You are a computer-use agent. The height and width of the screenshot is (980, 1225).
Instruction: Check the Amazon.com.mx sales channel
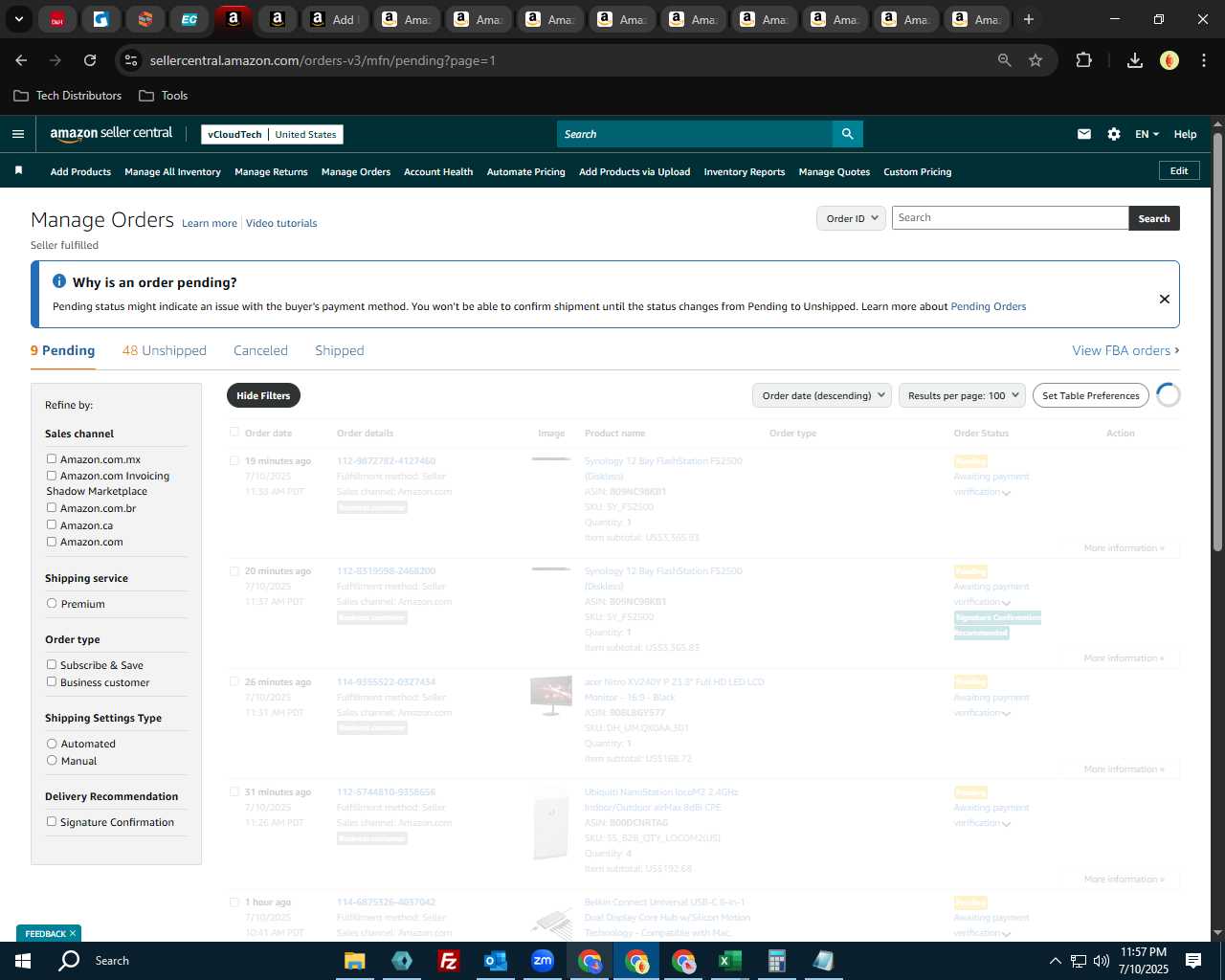pyautogui.click(x=52, y=458)
